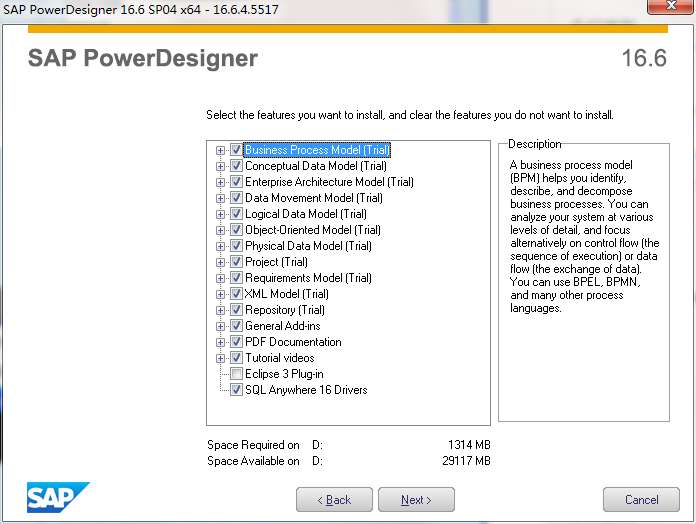Image resolution: width=696 pixels, height=524 pixels.
Task: Uncheck Business Process Model (Trial) checkbox
Action: click(236, 150)
